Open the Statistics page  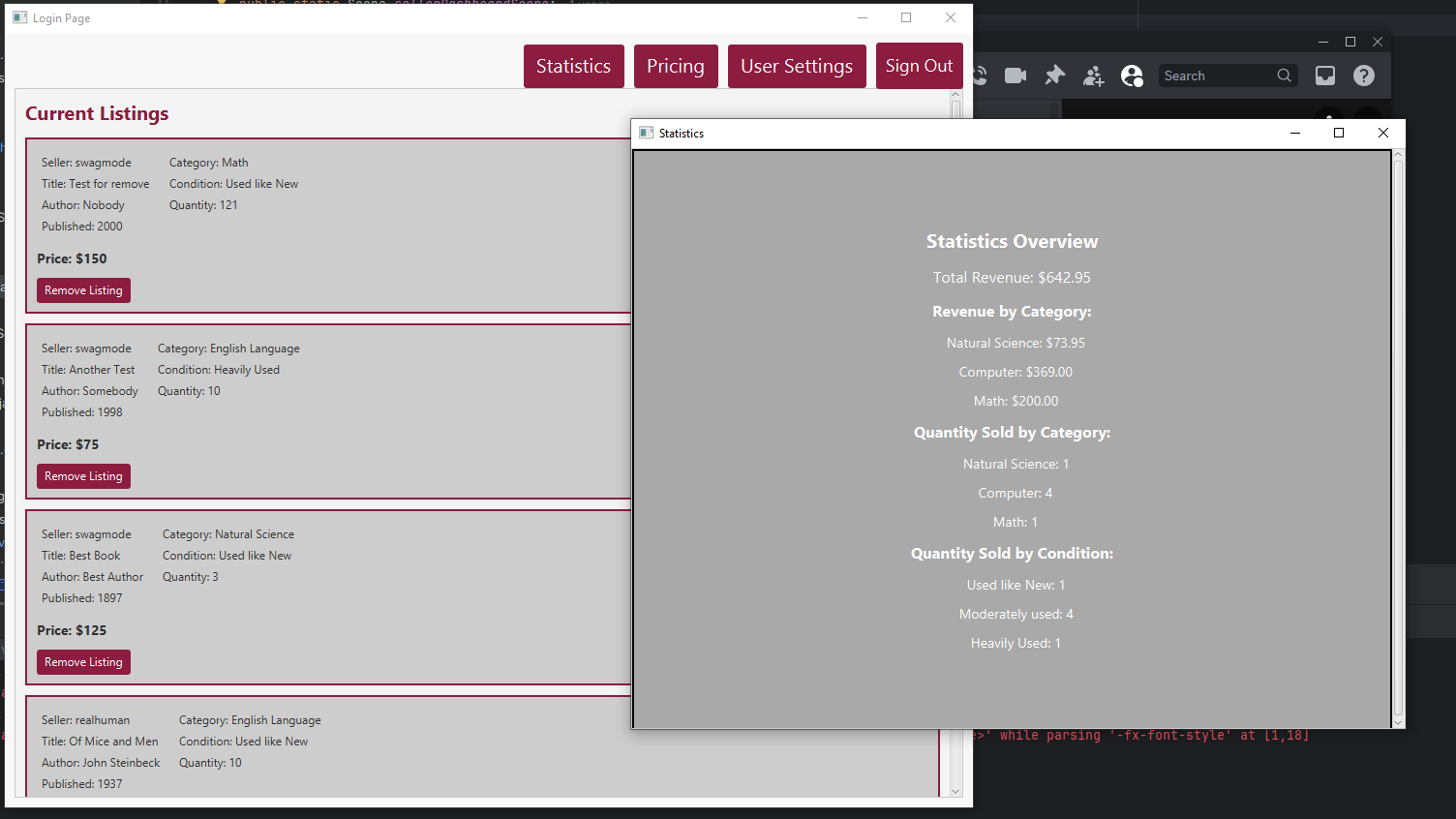tap(573, 66)
